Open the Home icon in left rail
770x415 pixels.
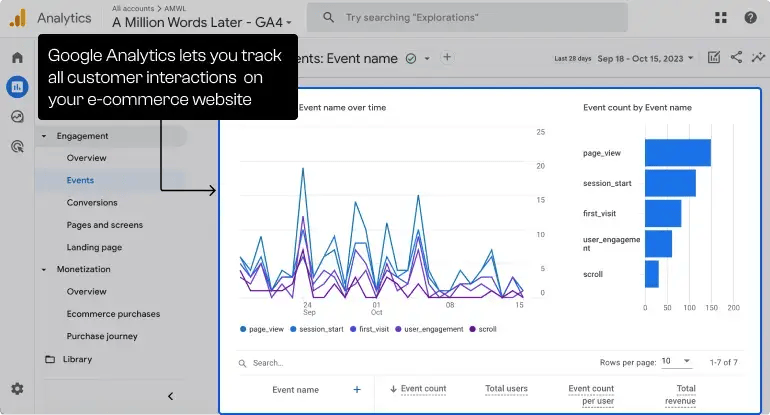(17, 58)
